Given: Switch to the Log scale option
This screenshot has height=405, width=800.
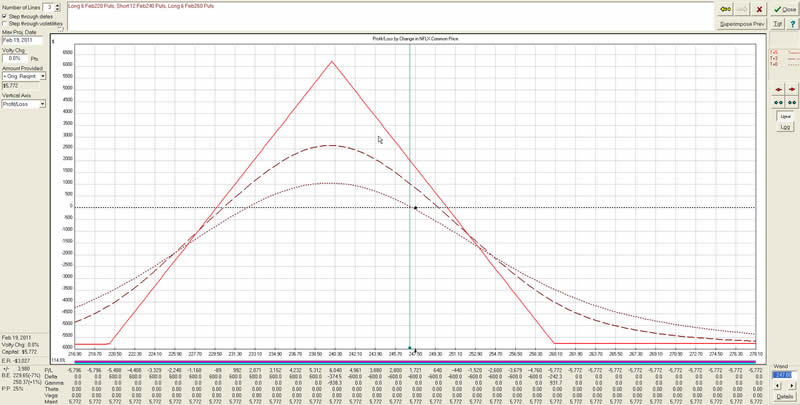Looking at the screenshot, I should coord(784,127).
